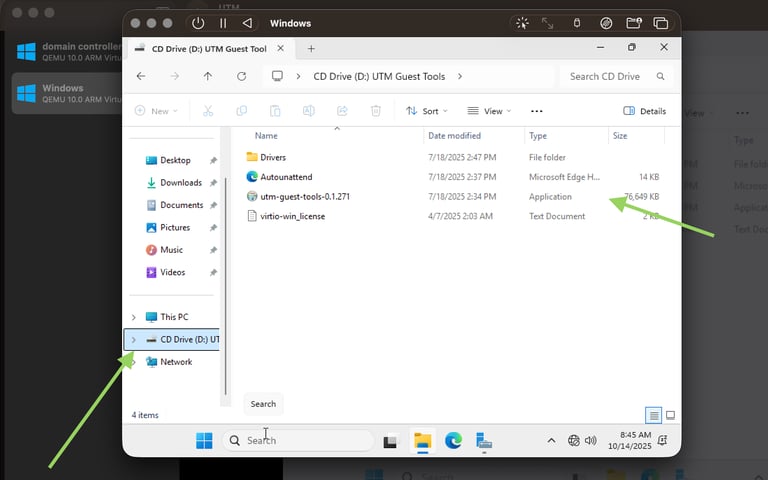
Task: Select the CD Drive (D:) UTM Guest Tool tab
Action: point(209,48)
